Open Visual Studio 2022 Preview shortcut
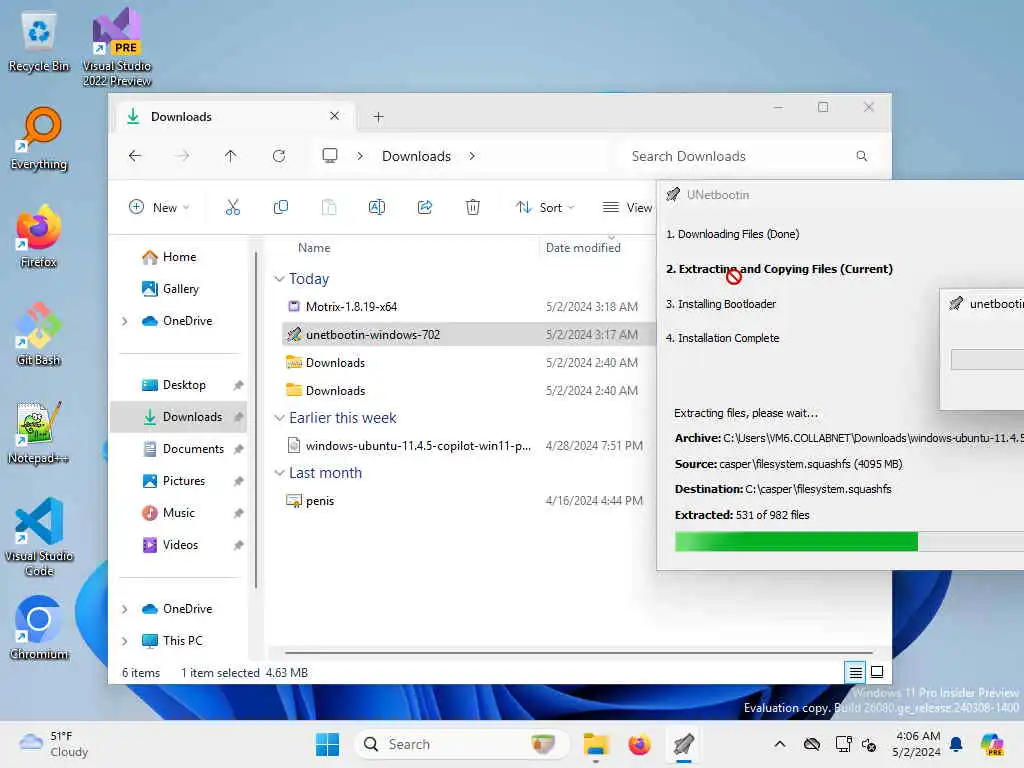The height and width of the screenshot is (768, 1024). click(x=117, y=46)
